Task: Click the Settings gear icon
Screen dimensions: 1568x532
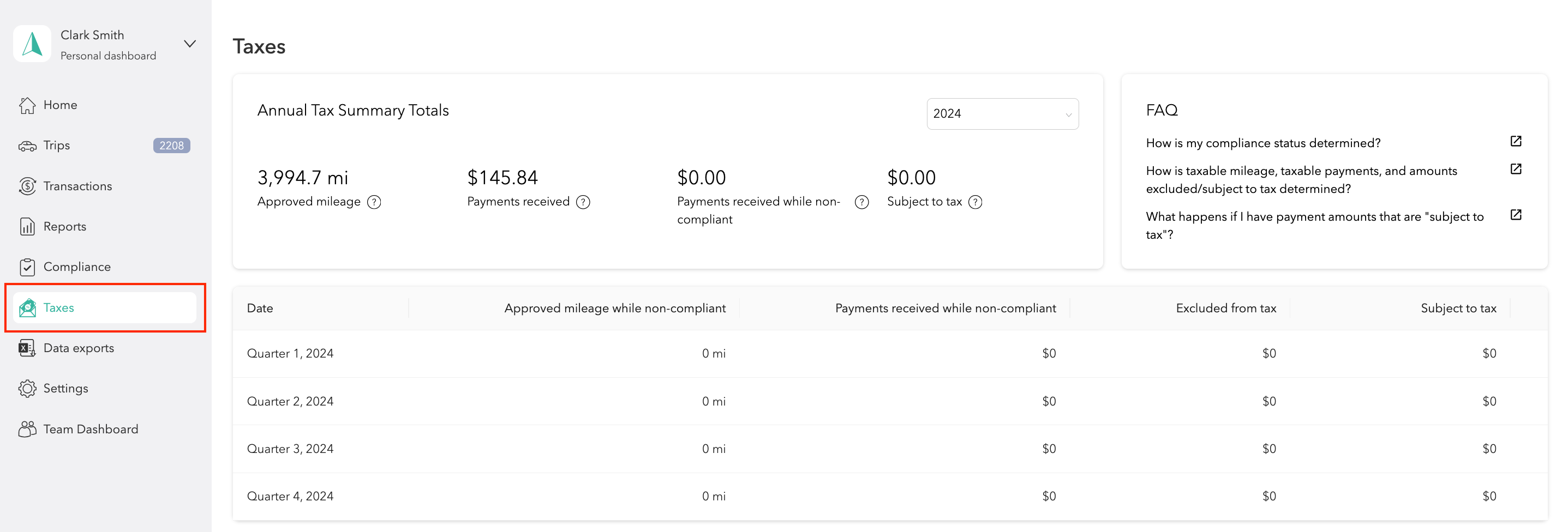Action: 27,389
